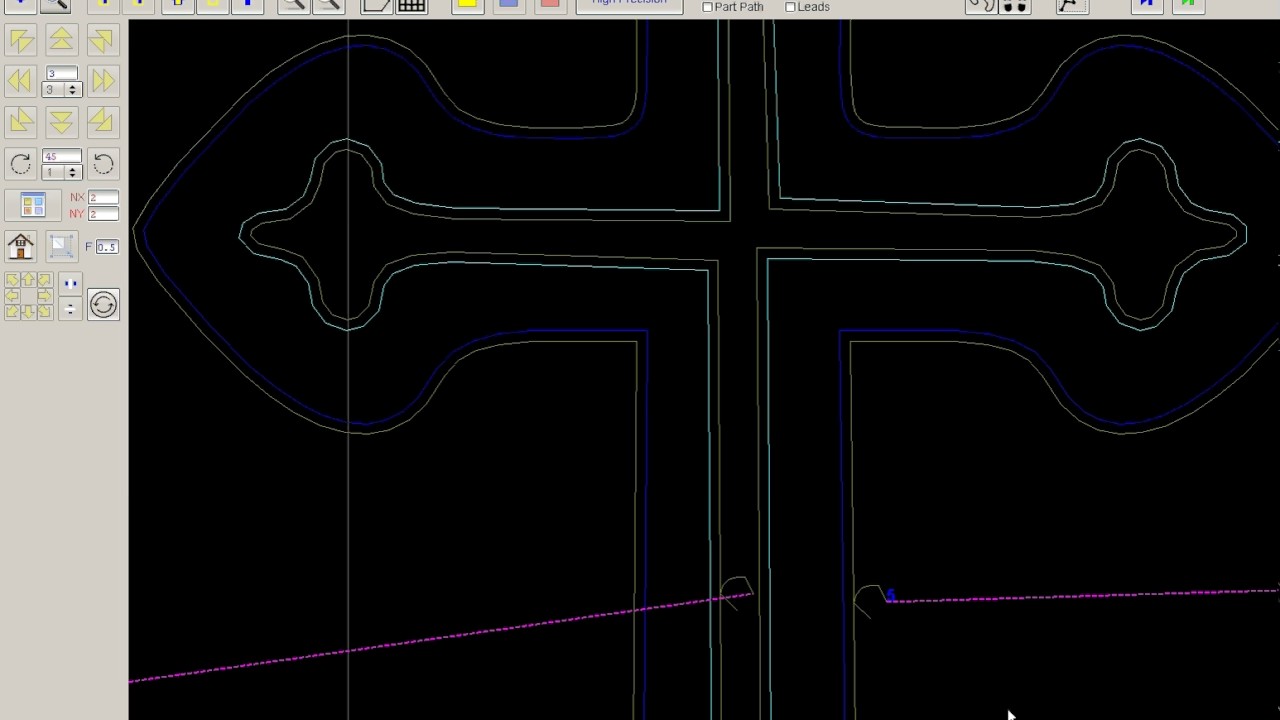
Task: Click the small up arrow in compass grid
Action: point(28,280)
